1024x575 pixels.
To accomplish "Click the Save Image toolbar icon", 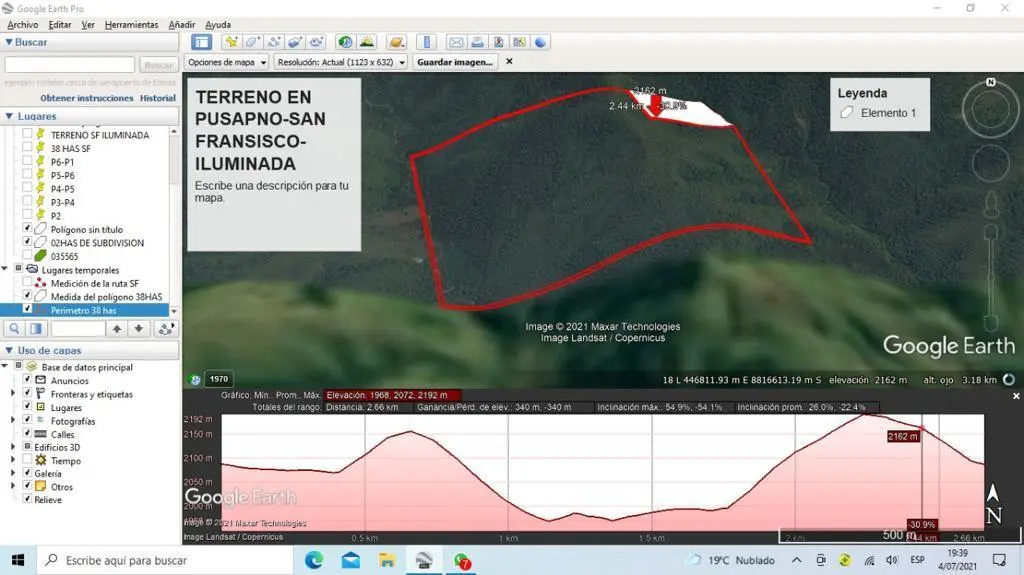I will click(498, 42).
